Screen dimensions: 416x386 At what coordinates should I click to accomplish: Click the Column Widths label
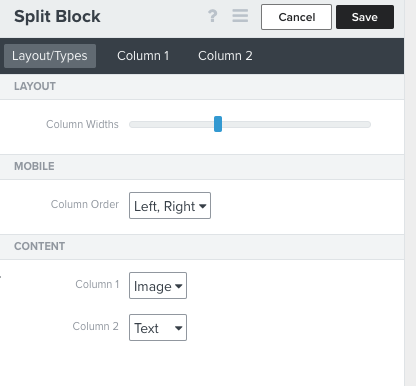(x=82, y=124)
